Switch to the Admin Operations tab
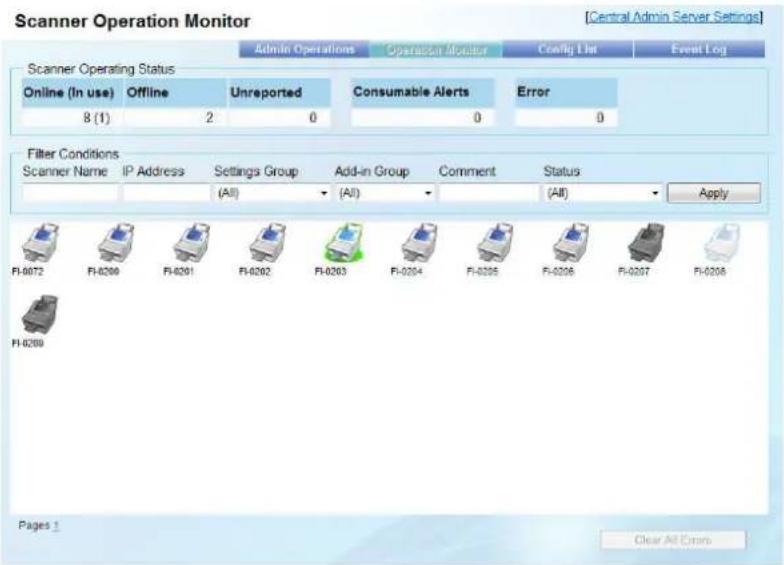784x565 pixels. (304, 49)
